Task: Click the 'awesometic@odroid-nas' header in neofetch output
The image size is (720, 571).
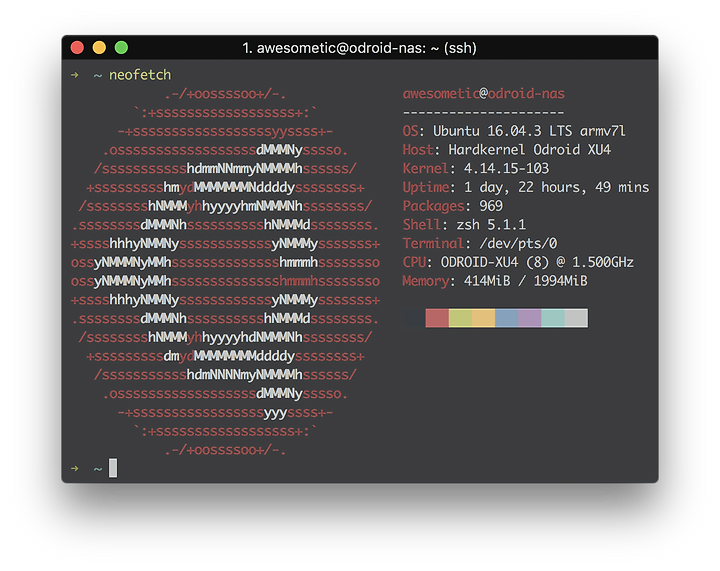Action: coord(484,94)
